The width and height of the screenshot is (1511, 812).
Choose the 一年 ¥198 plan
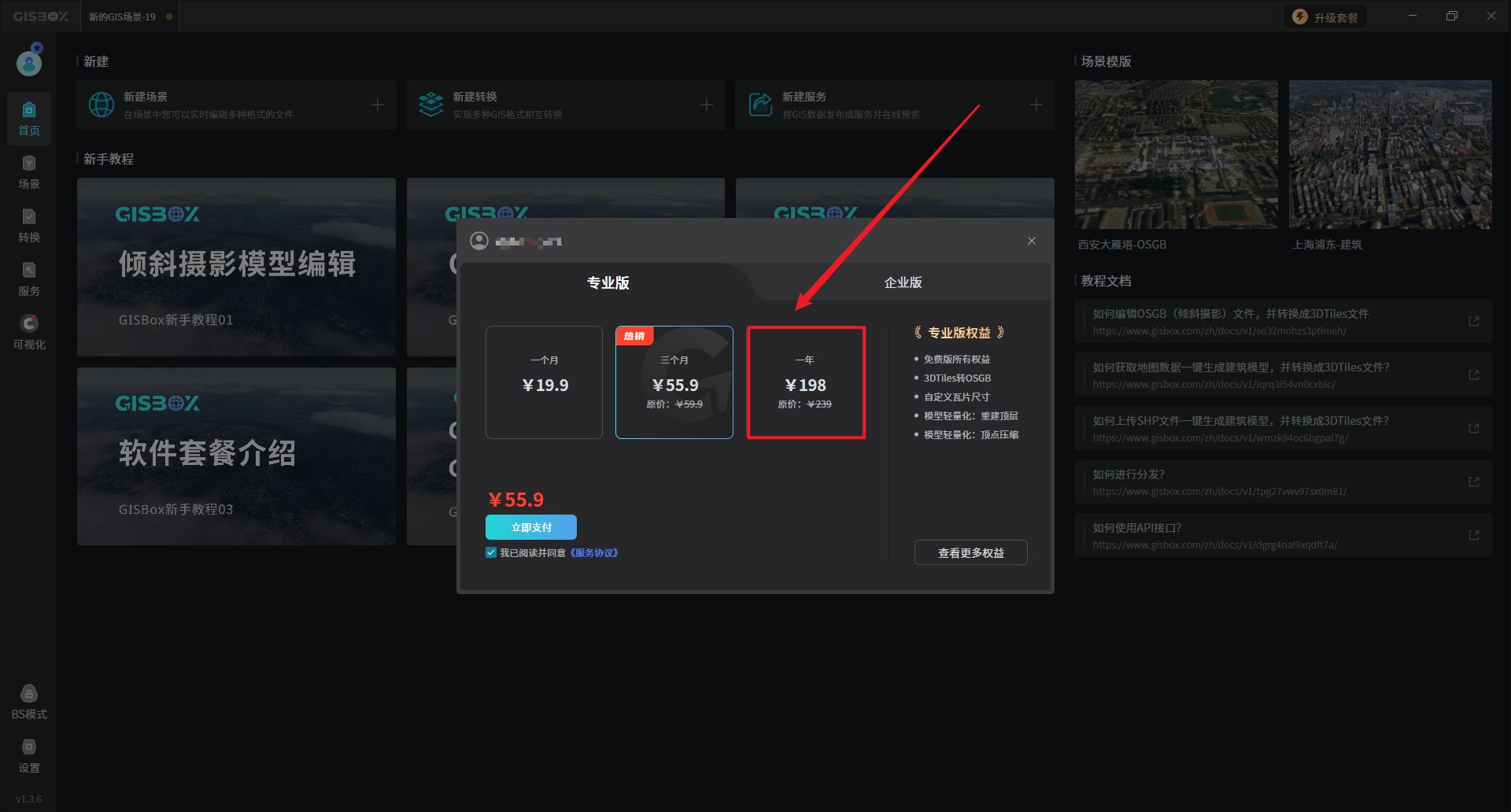point(806,382)
